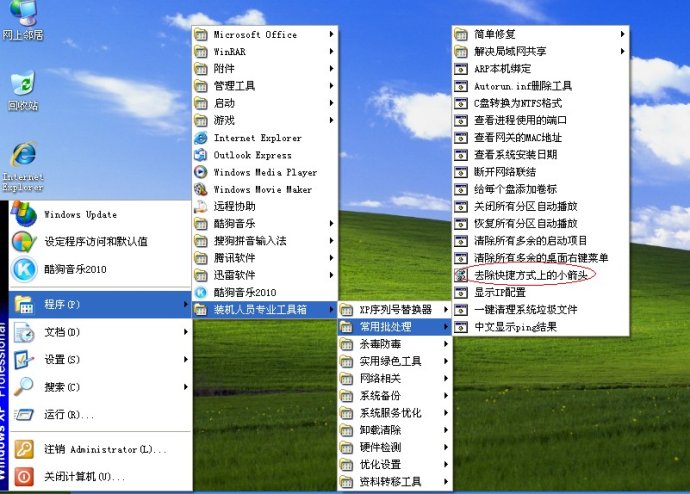Open the 搜狗拼音输入法 folder
The height and width of the screenshot is (494, 690).
point(265,241)
